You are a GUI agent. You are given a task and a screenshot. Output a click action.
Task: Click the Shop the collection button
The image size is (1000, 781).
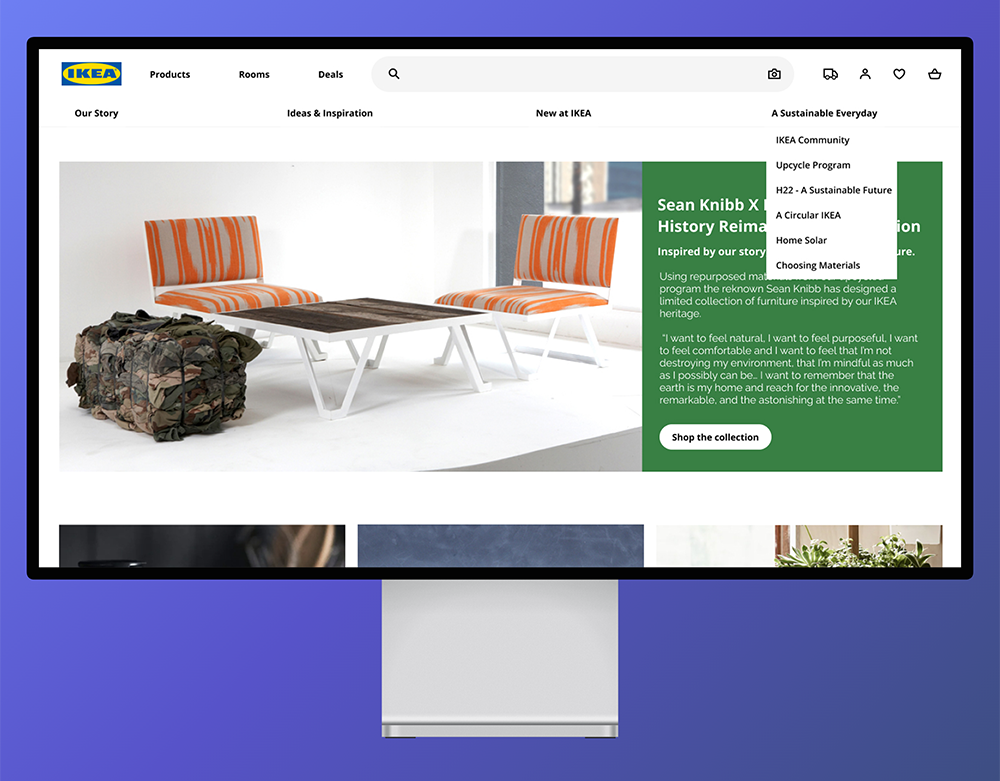click(715, 437)
